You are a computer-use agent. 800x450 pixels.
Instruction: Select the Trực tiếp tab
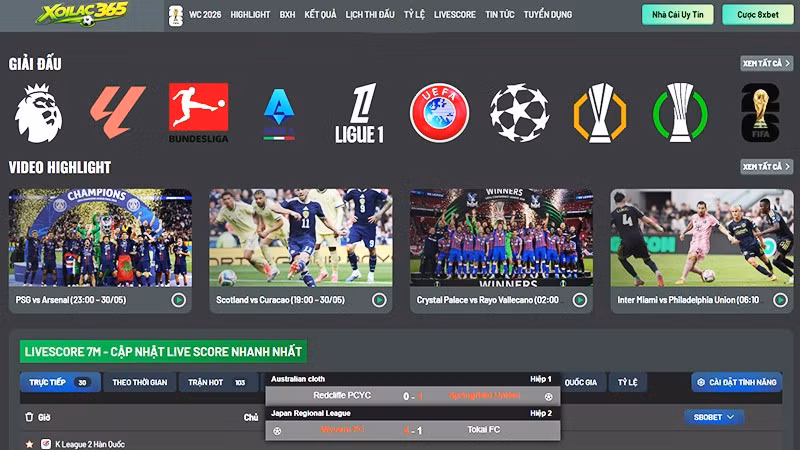(x=60, y=382)
